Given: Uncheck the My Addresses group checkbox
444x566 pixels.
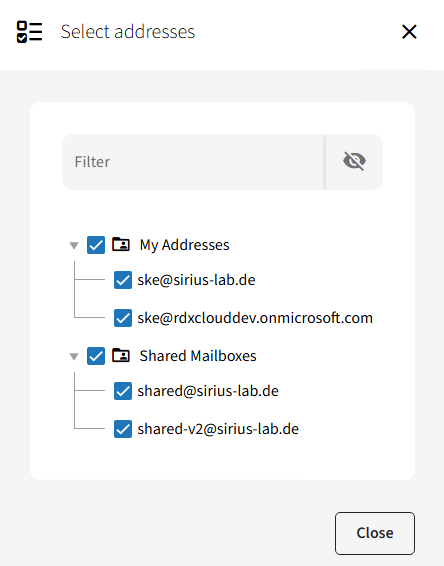Looking at the screenshot, I should tap(96, 245).
